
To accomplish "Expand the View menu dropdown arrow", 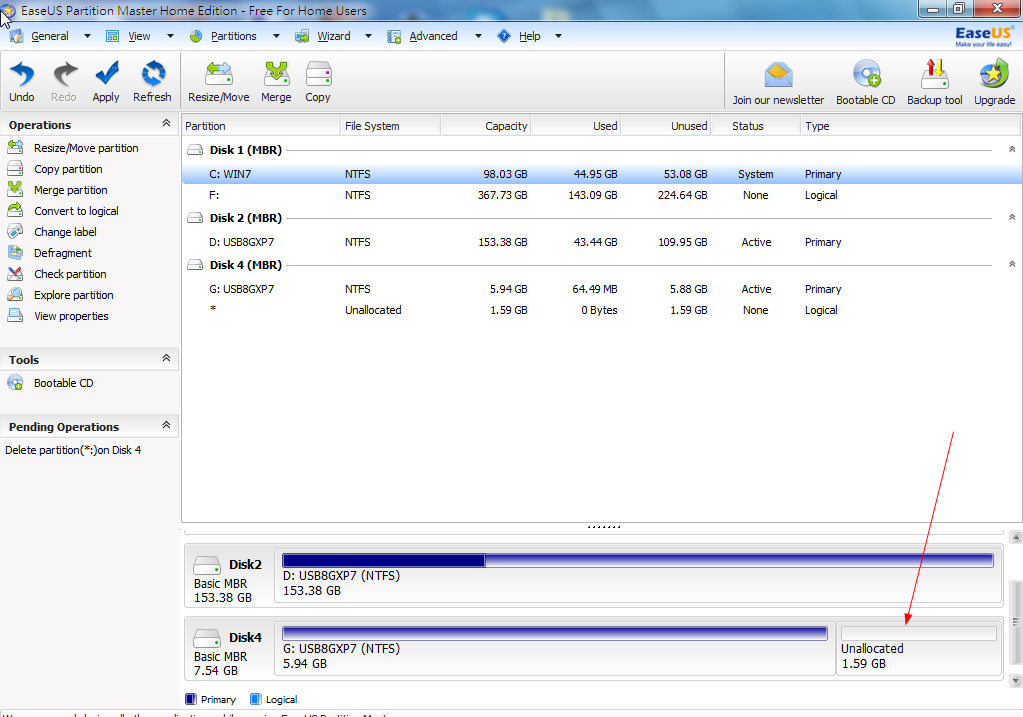I will click(x=170, y=37).
